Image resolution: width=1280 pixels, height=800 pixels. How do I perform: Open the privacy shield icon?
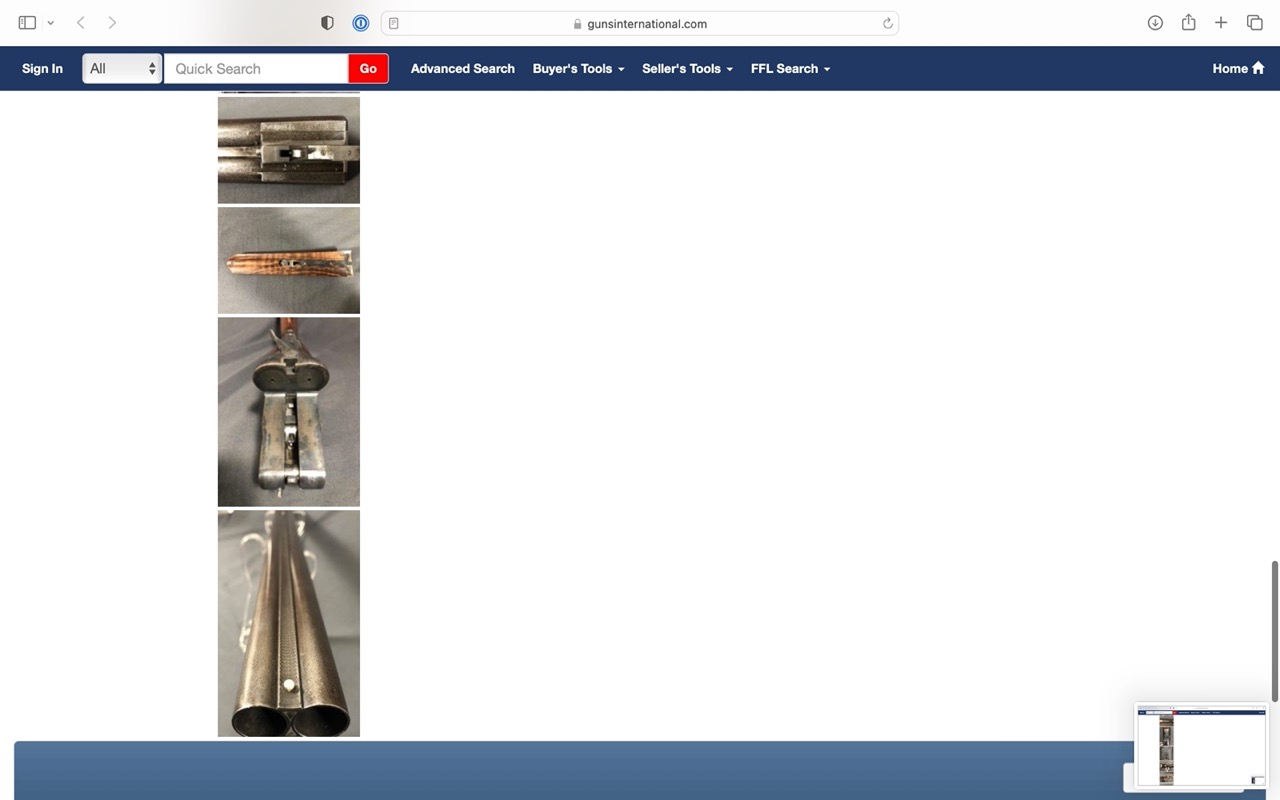[327, 23]
